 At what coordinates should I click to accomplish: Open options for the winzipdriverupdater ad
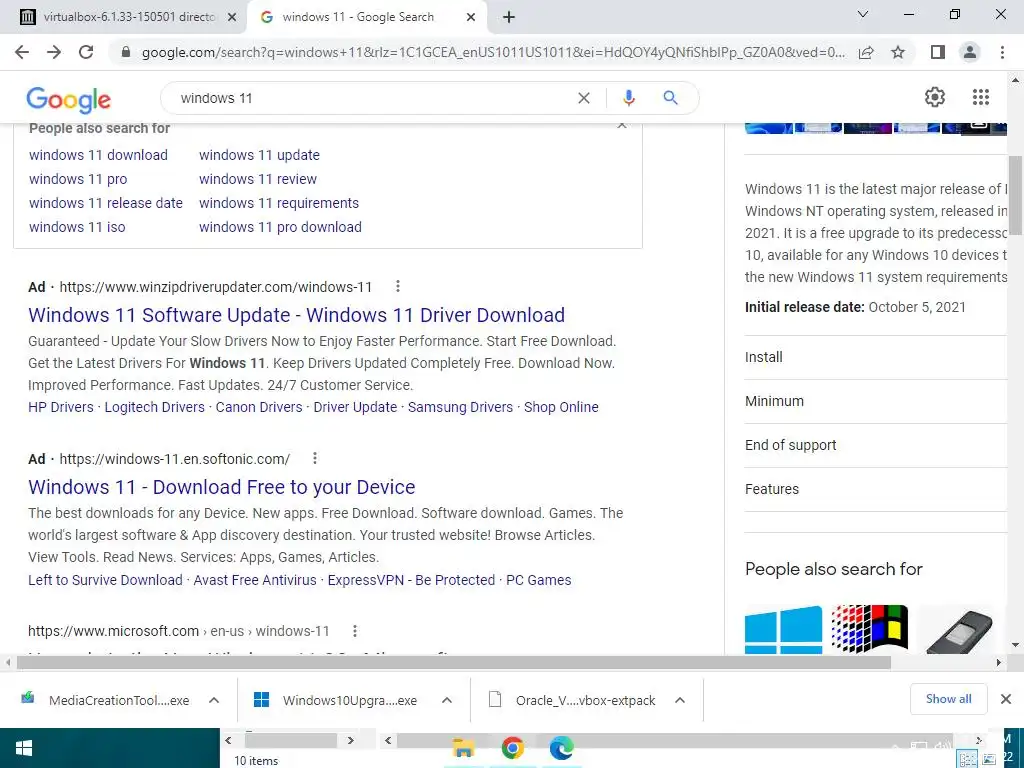pyautogui.click(x=398, y=286)
